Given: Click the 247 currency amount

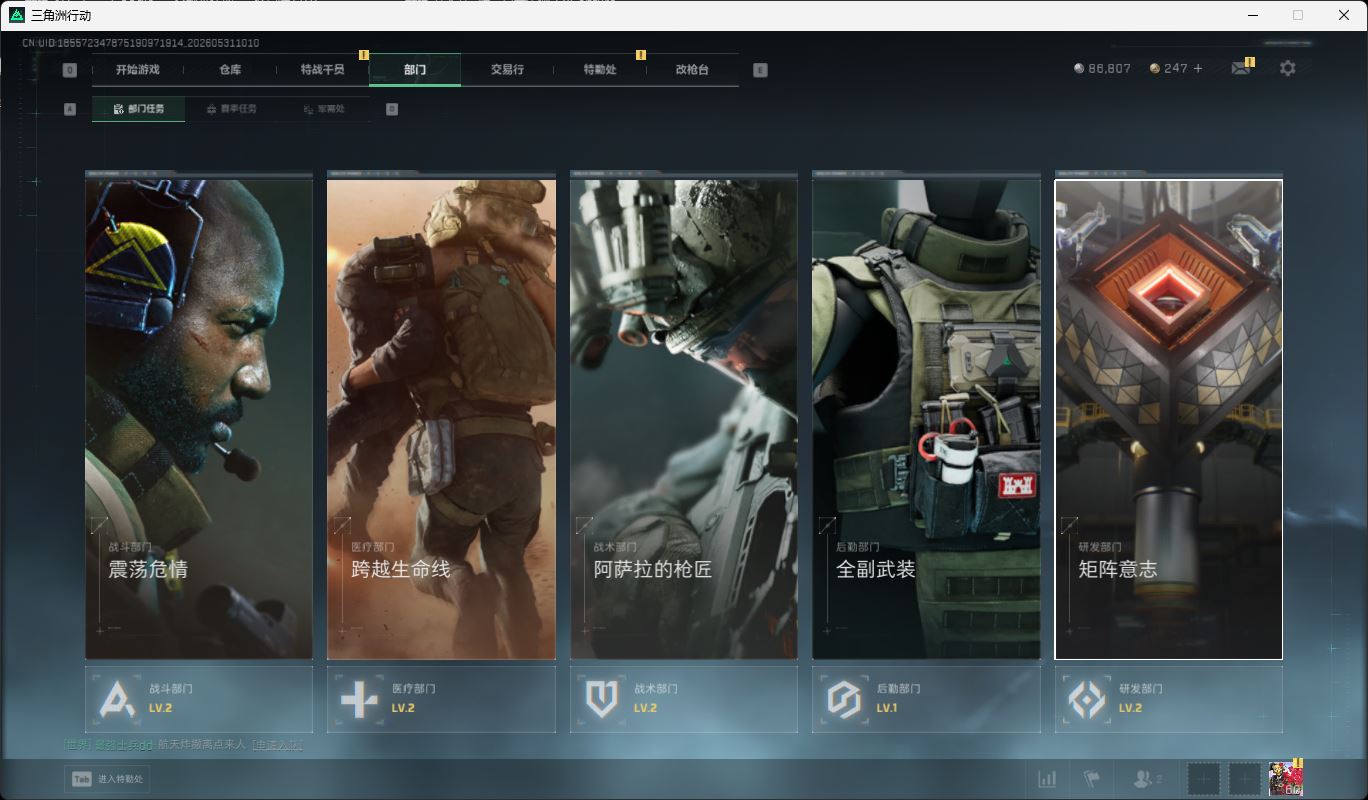Looking at the screenshot, I should 1176,68.
